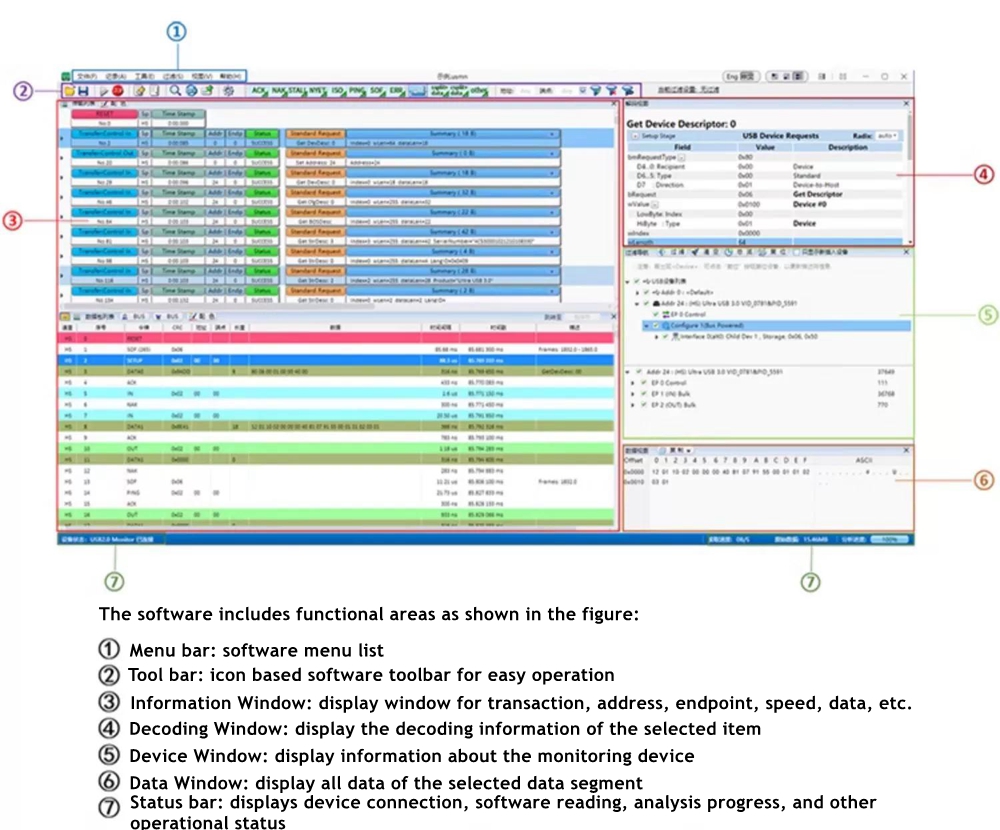Click the Eng language switch button

[740, 76]
